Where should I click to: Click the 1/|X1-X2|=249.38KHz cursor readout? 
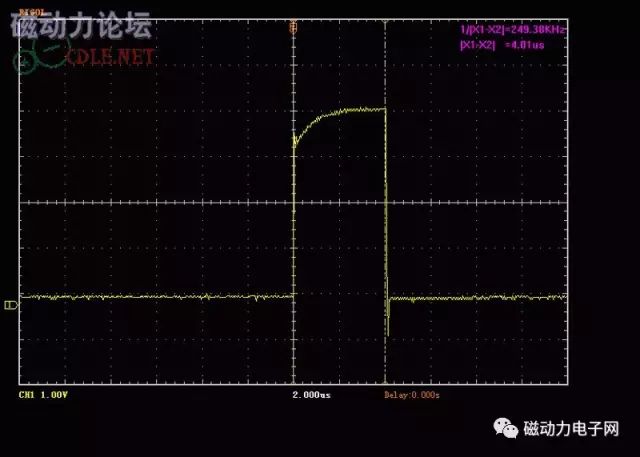click(x=513, y=29)
